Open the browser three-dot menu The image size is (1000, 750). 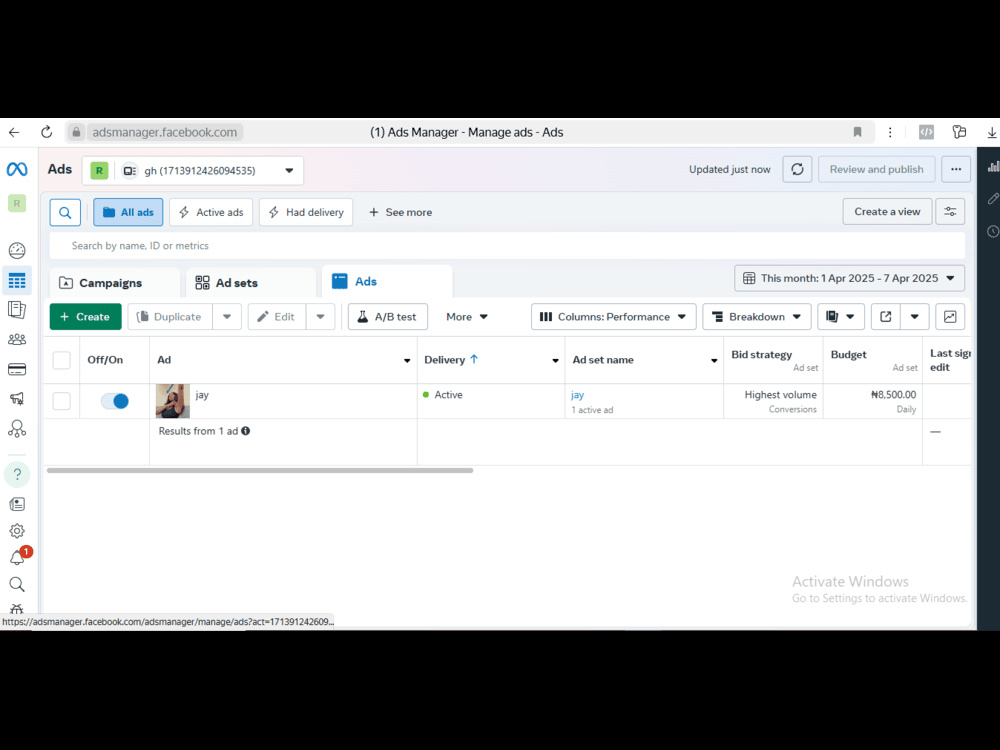point(890,132)
